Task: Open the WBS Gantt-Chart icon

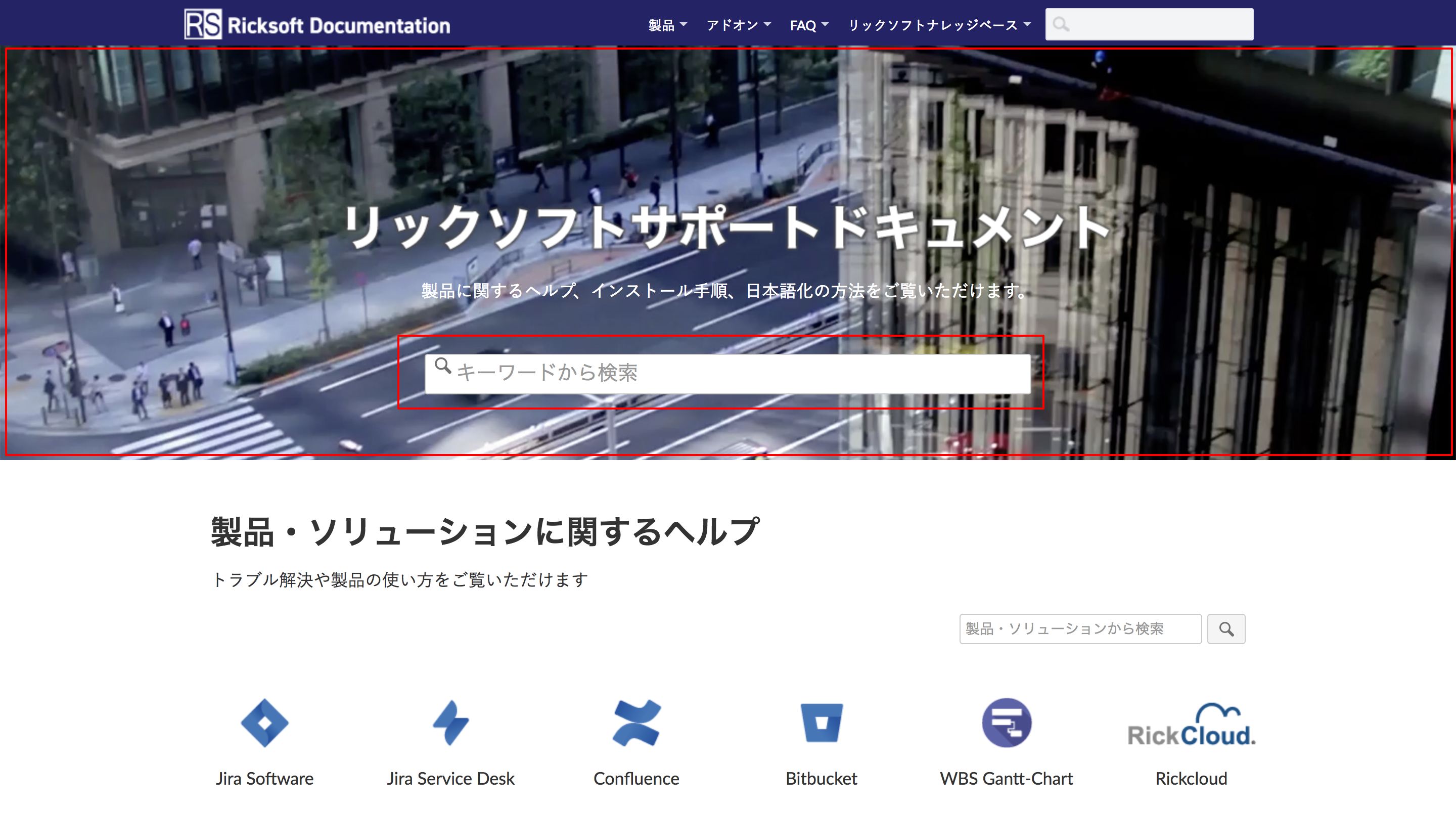Action: coord(1007,723)
